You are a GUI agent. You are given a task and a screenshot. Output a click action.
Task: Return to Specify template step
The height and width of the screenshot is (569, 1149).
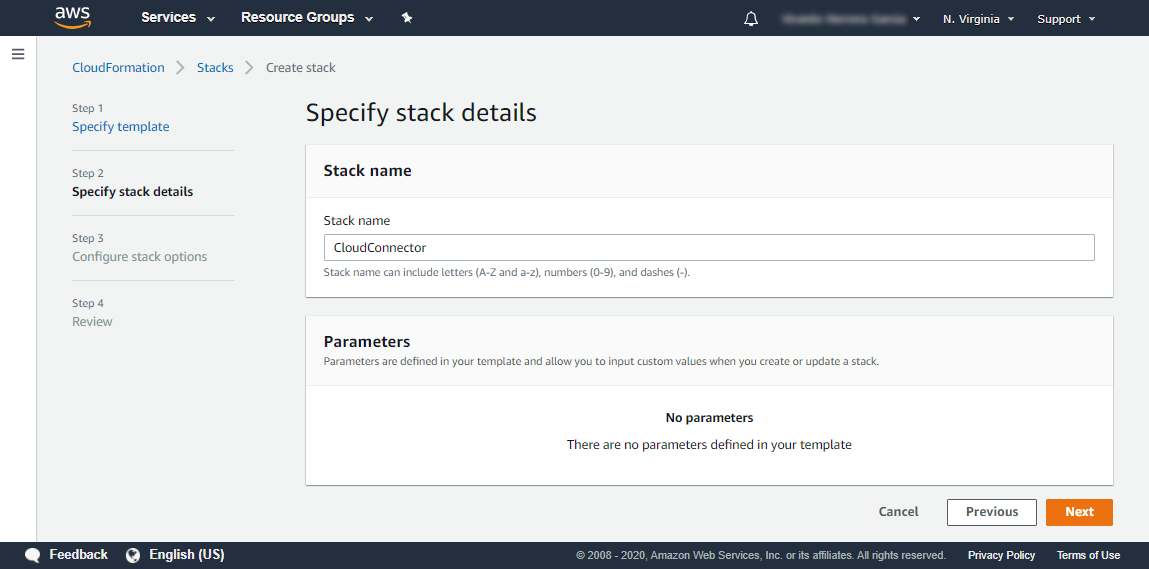point(121,127)
